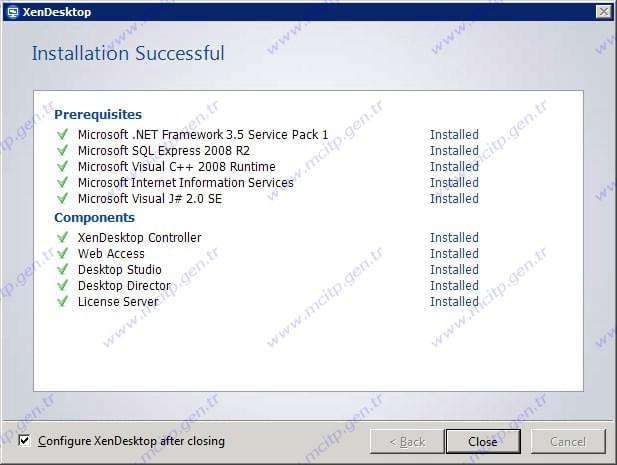Click the XenDesktop title bar icon
This screenshot has height=465, width=617.
click(13, 12)
